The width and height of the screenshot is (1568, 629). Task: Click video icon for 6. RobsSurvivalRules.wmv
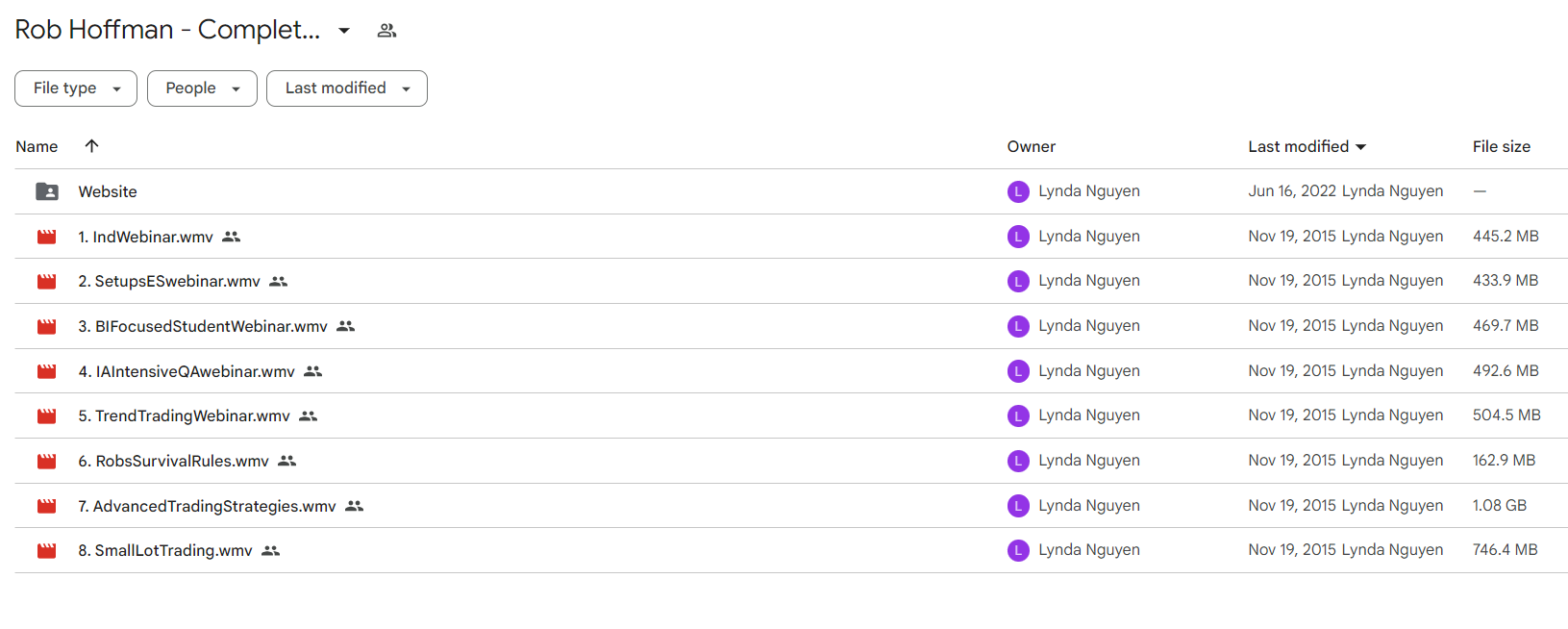47,461
